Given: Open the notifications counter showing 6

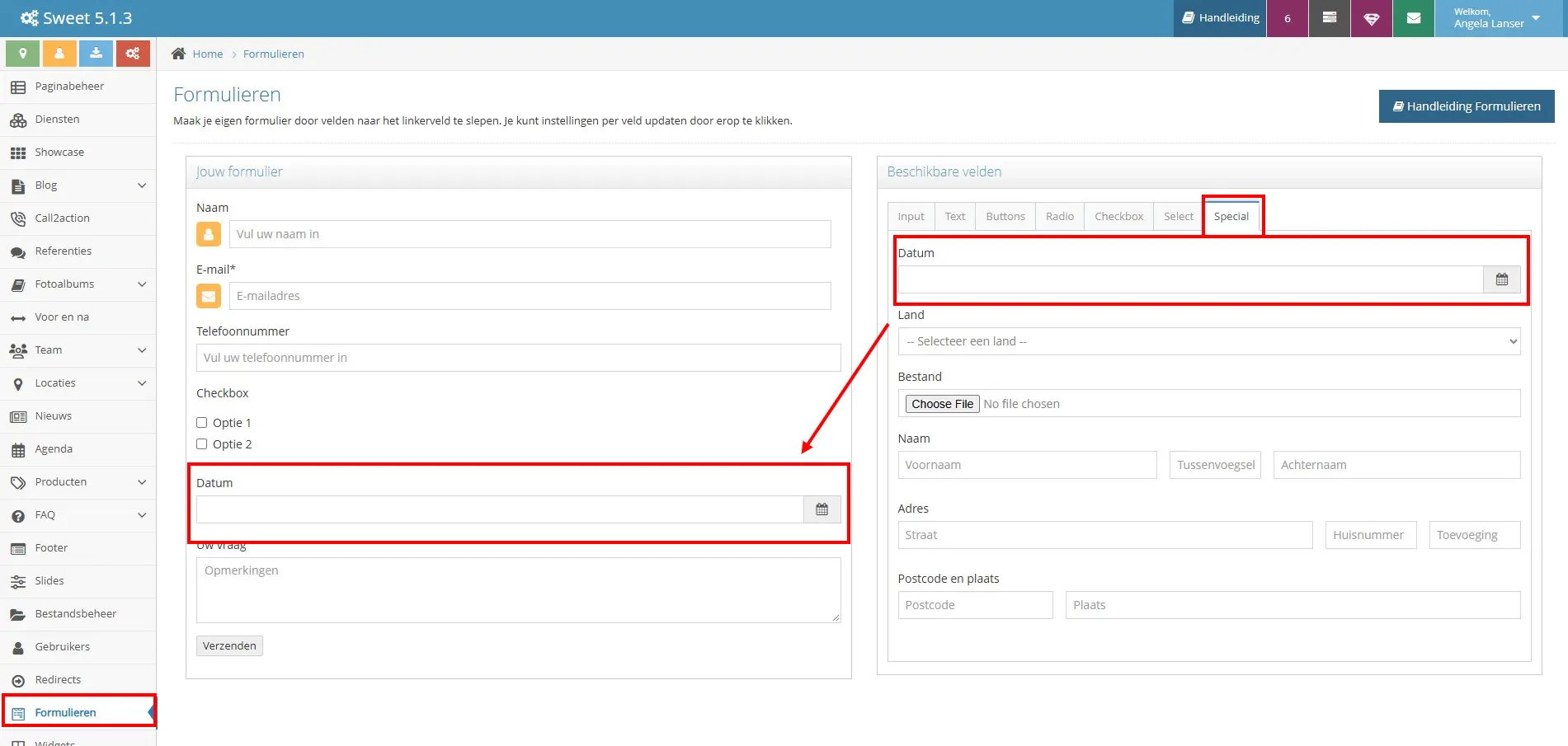Looking at the screenshot, I should (x=1288, y=18).
